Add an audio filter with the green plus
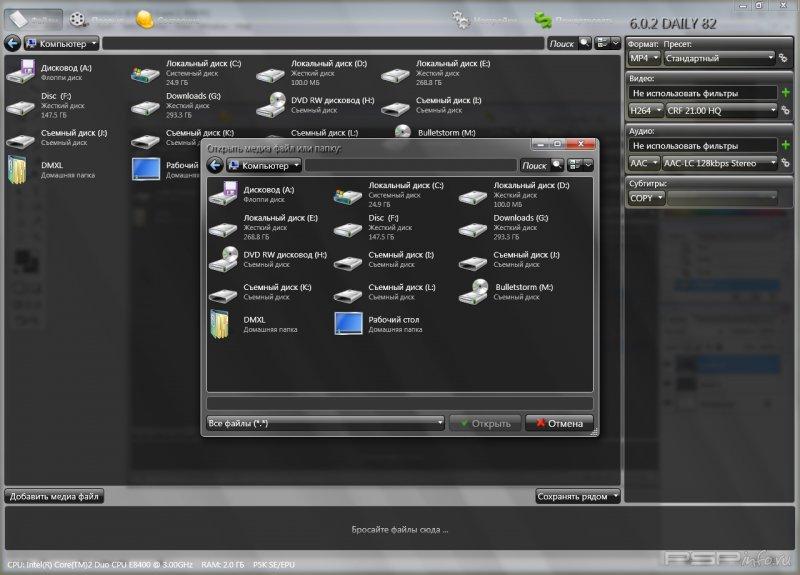This screenshot has height=575, width=800. (786, 145)
